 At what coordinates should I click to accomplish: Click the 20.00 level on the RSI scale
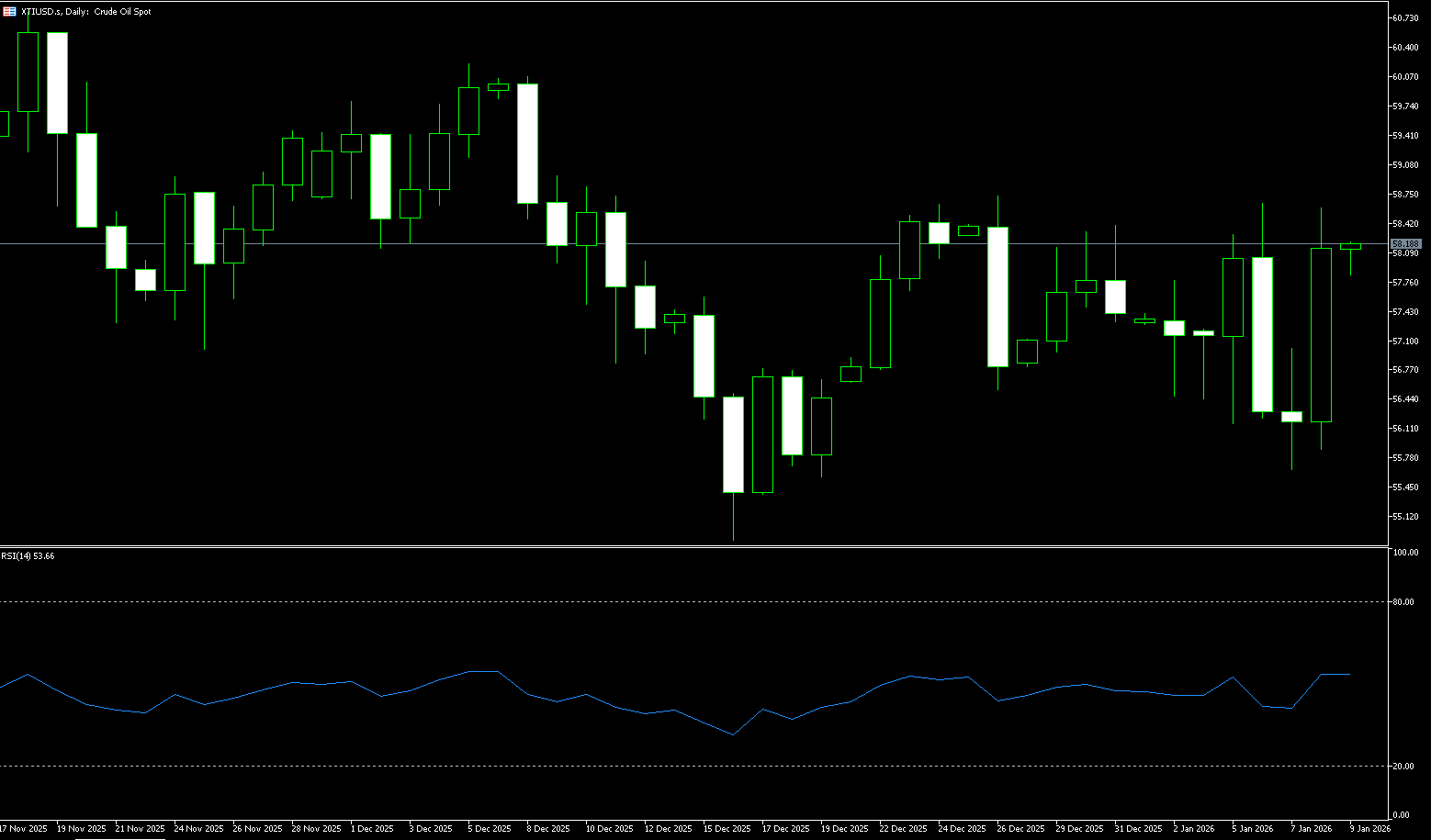(x=1403, y=767)
